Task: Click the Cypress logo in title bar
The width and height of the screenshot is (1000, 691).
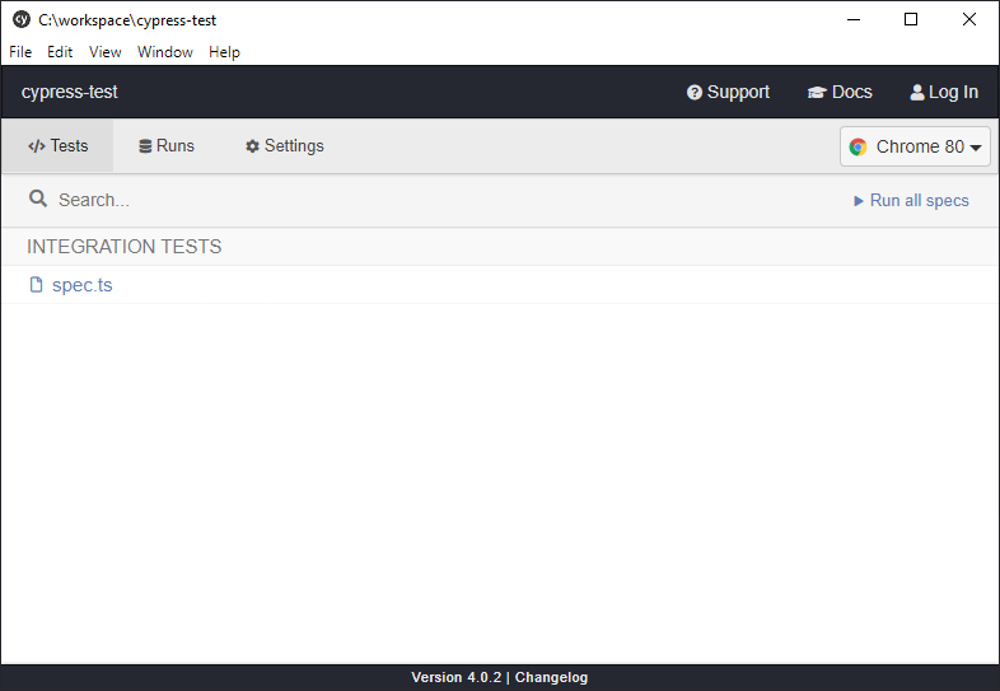Action: pyautogui.click(x=22, y=20)
